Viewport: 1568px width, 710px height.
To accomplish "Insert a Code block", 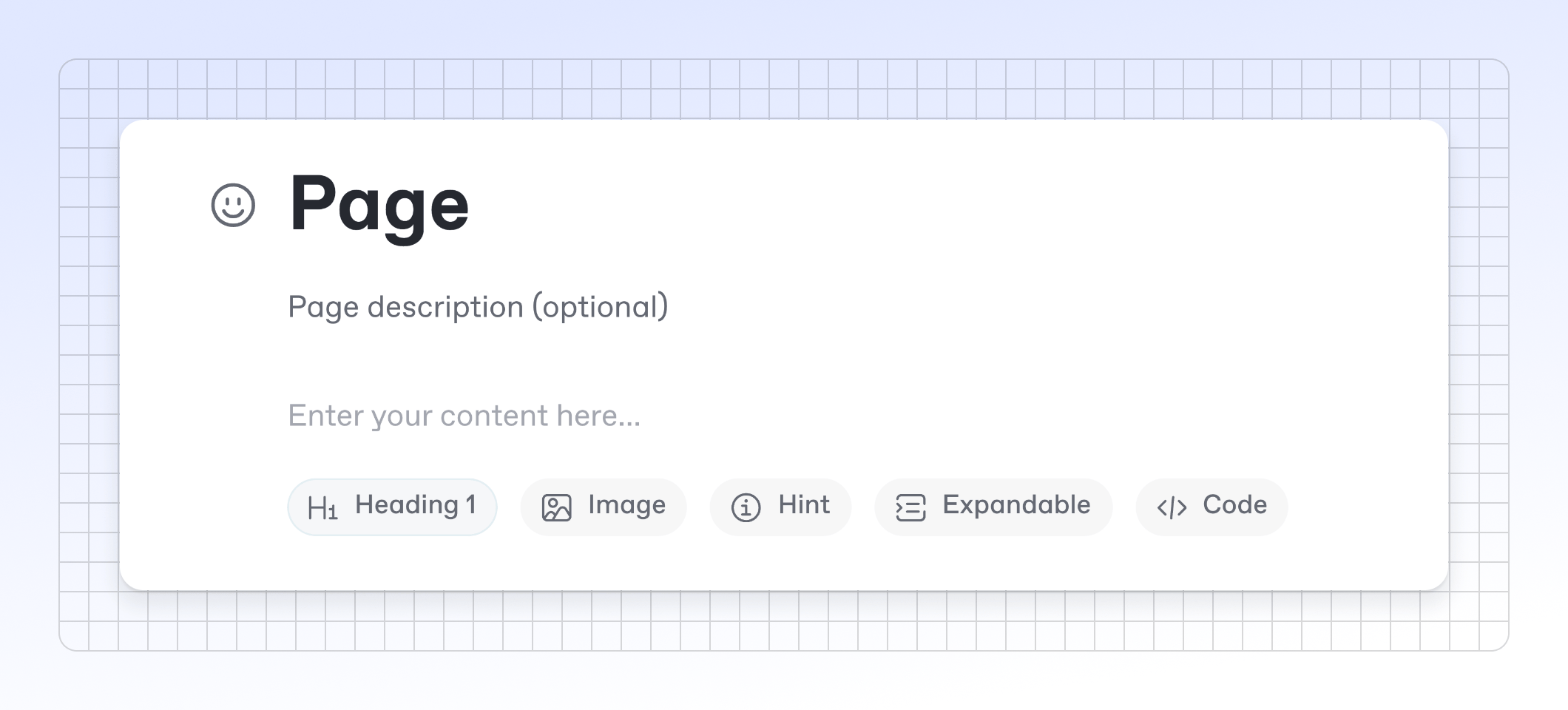I will [x=1212, y=507].
